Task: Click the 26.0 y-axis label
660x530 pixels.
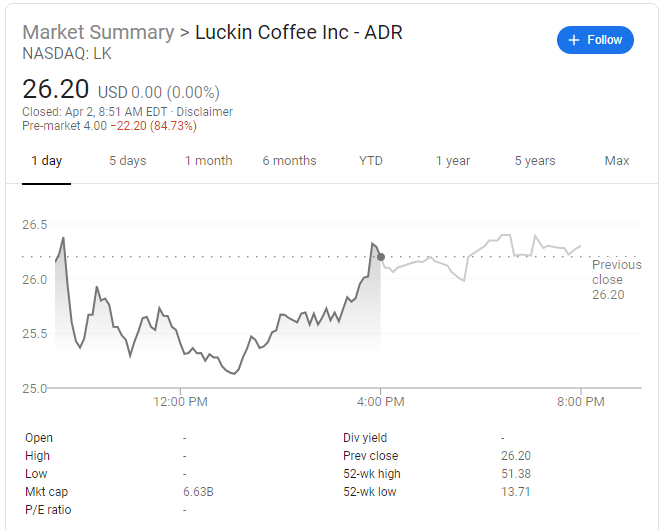Action: [35, 279]
